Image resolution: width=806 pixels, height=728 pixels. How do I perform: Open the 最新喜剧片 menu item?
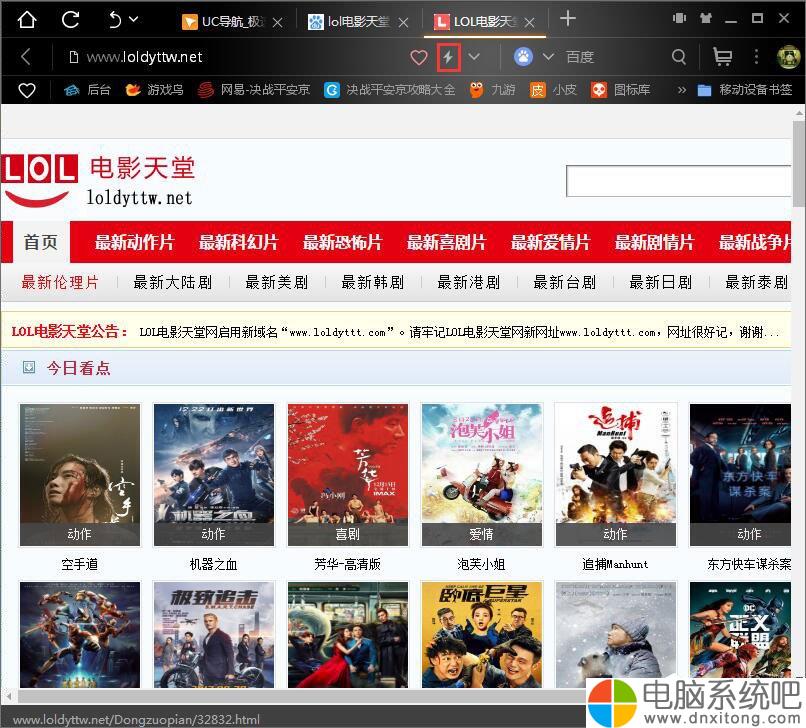(446, 242)
